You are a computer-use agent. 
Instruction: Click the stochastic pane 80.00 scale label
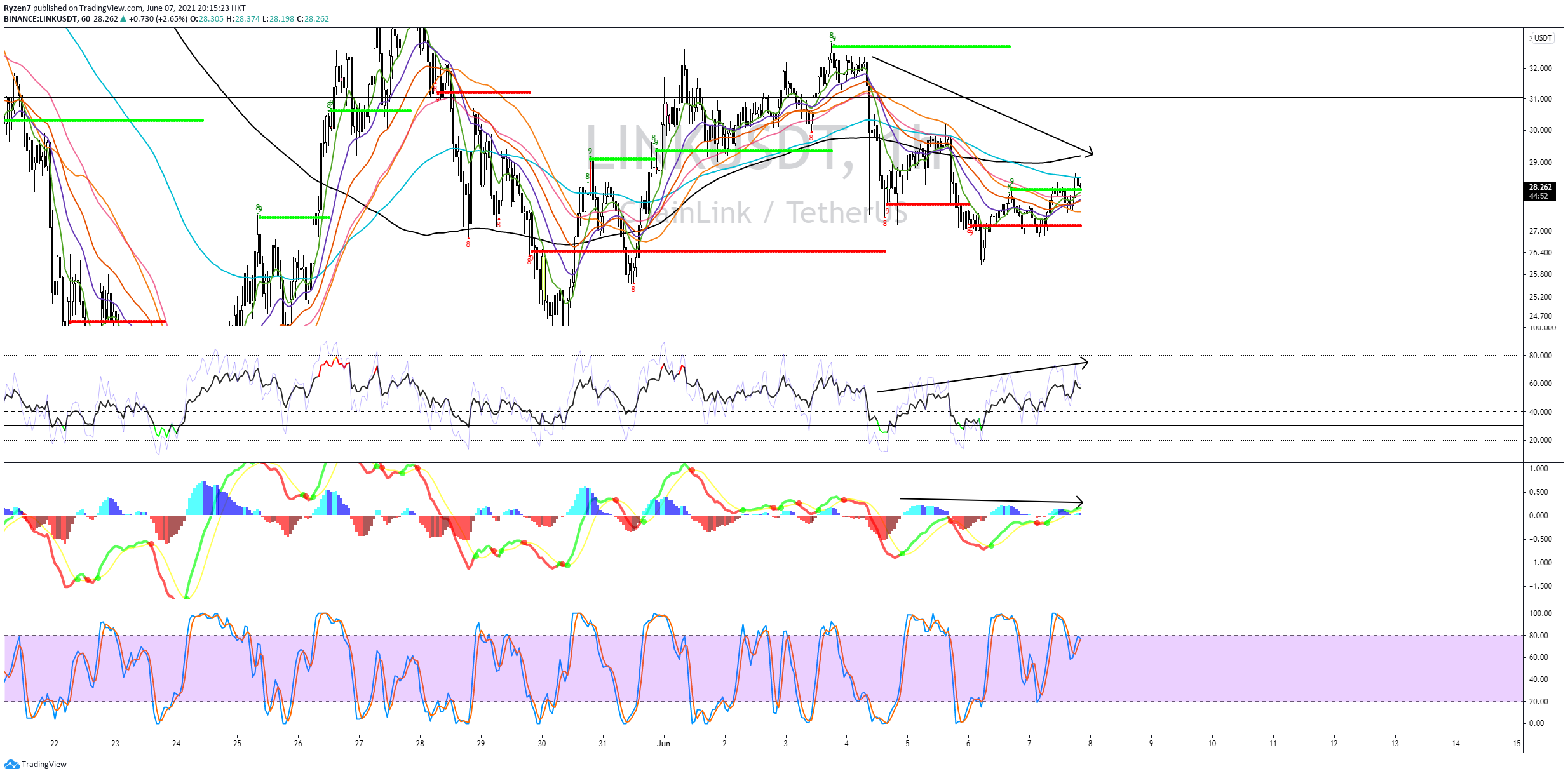(x=1538, y=636)
